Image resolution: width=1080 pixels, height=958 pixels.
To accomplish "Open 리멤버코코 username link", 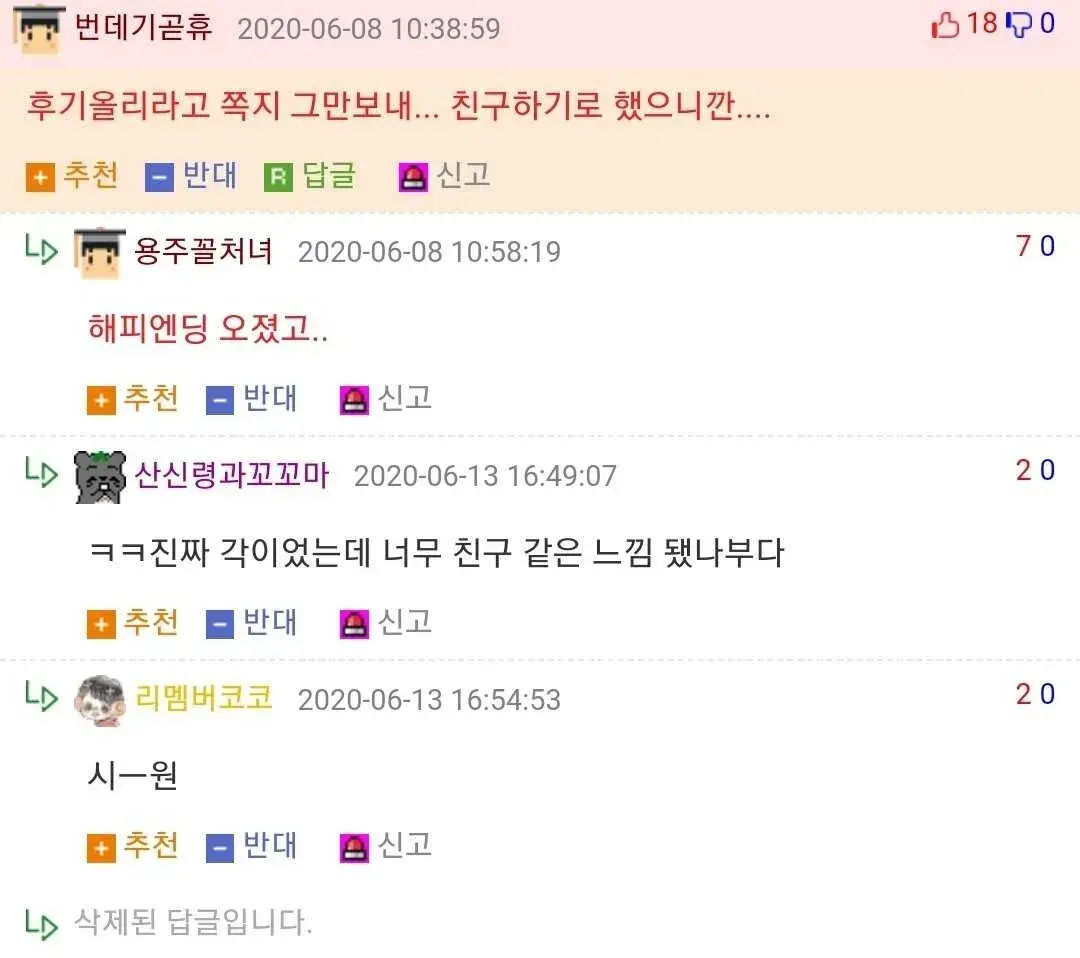I will pyautogui.click(x=203, y=698).
